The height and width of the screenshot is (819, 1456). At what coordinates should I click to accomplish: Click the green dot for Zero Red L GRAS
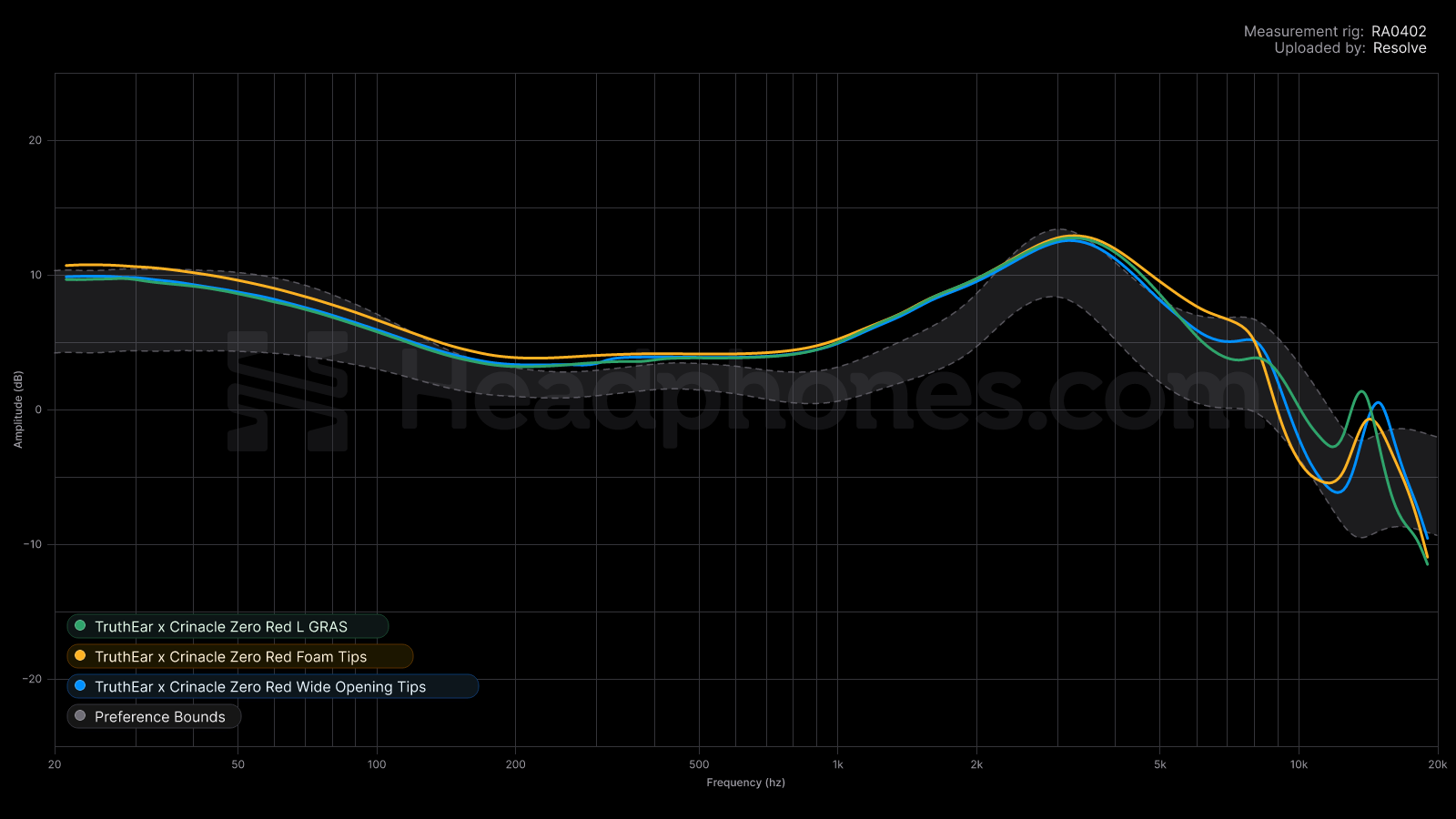pos(80,626)
